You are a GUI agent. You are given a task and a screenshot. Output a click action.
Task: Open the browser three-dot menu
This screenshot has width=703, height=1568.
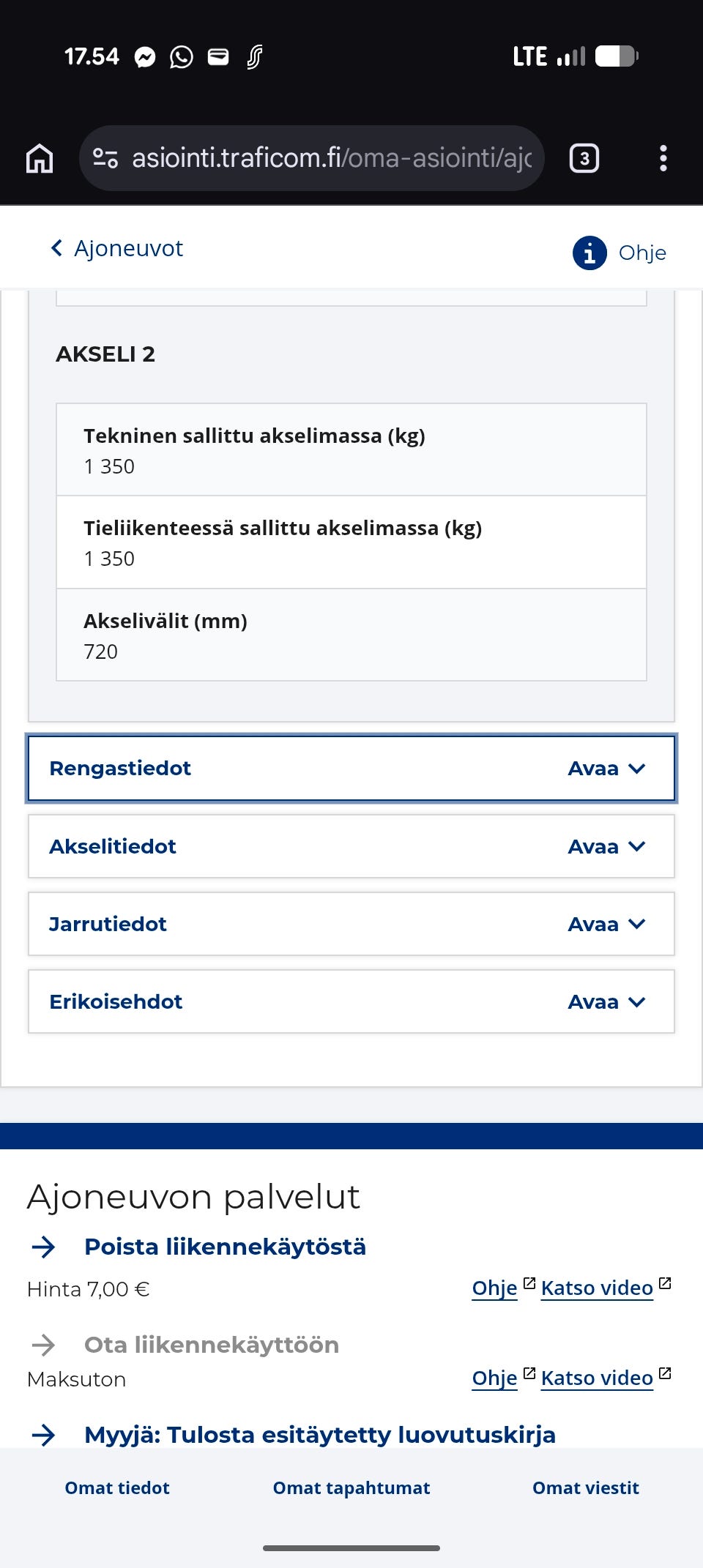pos(663,158)
